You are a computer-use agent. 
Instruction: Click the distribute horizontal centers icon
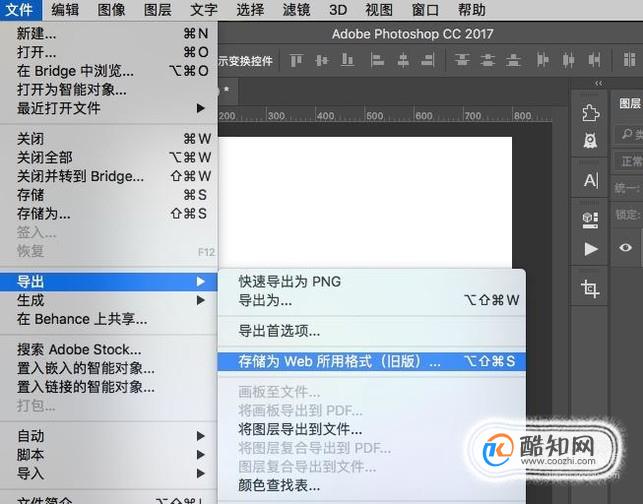[x=568, y=60]
